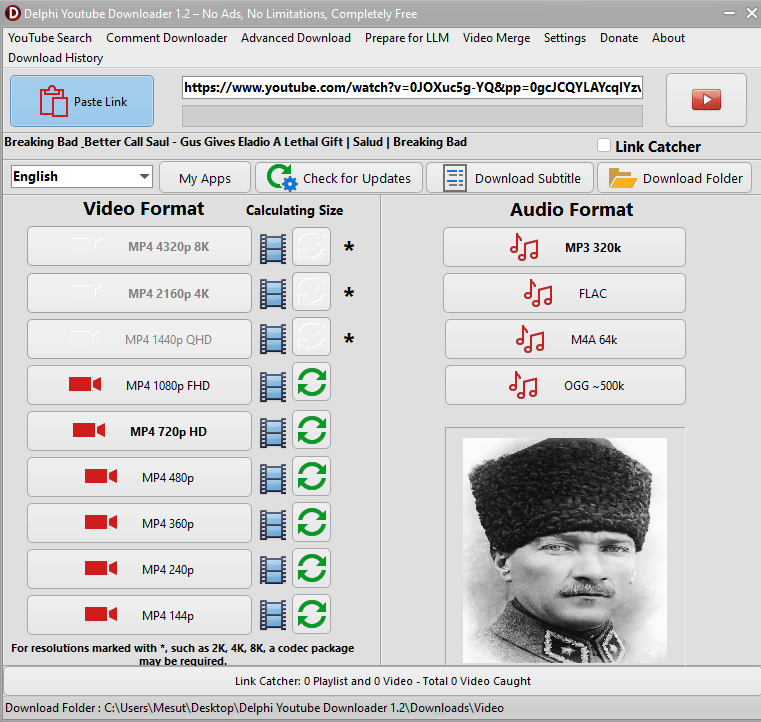Click green refresh size icon for 1080p FHD
This screenshot has width=761, height=722.
coord(312,382)
